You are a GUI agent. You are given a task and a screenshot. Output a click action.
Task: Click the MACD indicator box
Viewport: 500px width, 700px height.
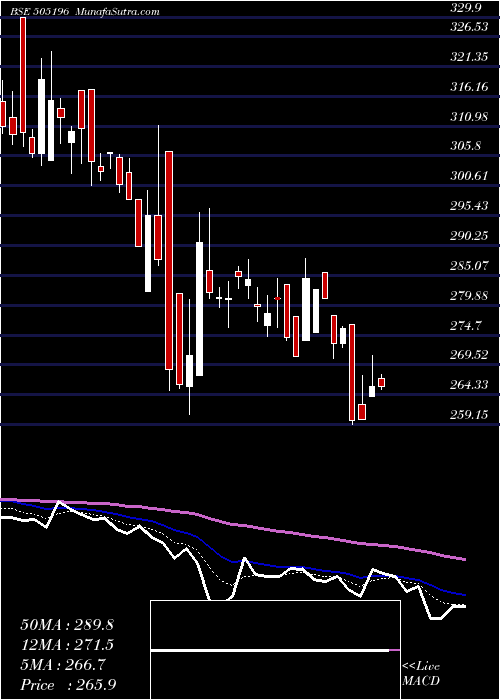click(275, 650)
